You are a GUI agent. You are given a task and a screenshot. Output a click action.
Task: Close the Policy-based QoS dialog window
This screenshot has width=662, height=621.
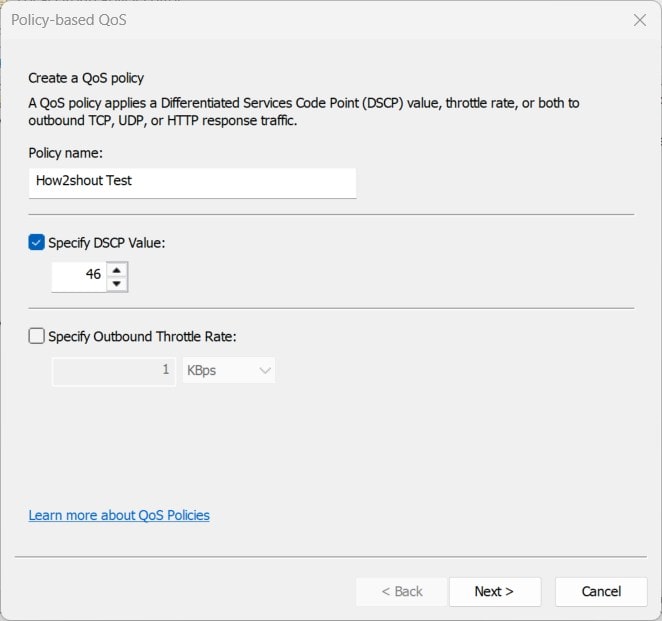click(x=639, y=20)
